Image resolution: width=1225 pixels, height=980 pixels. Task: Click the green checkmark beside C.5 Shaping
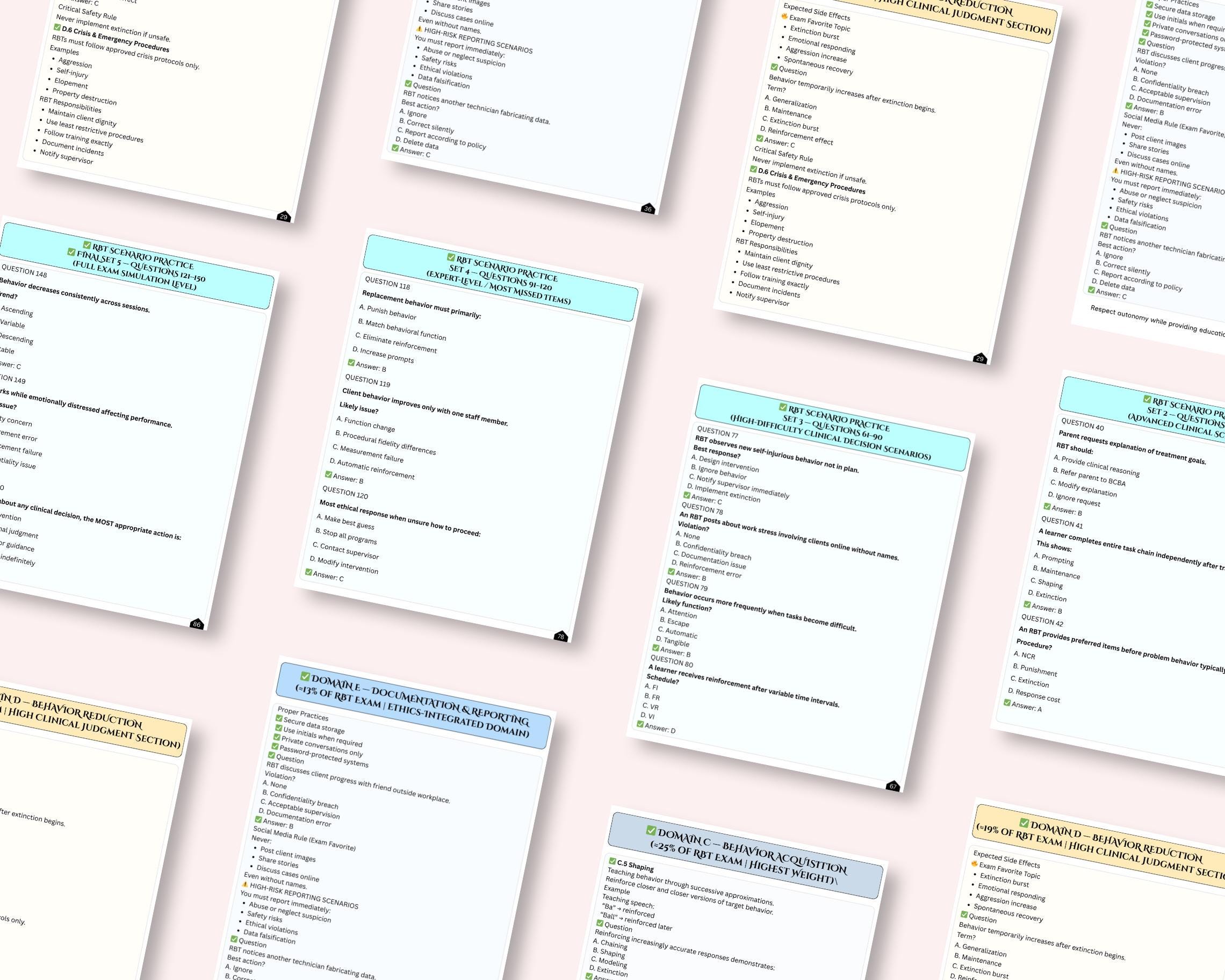click(612, 861)
